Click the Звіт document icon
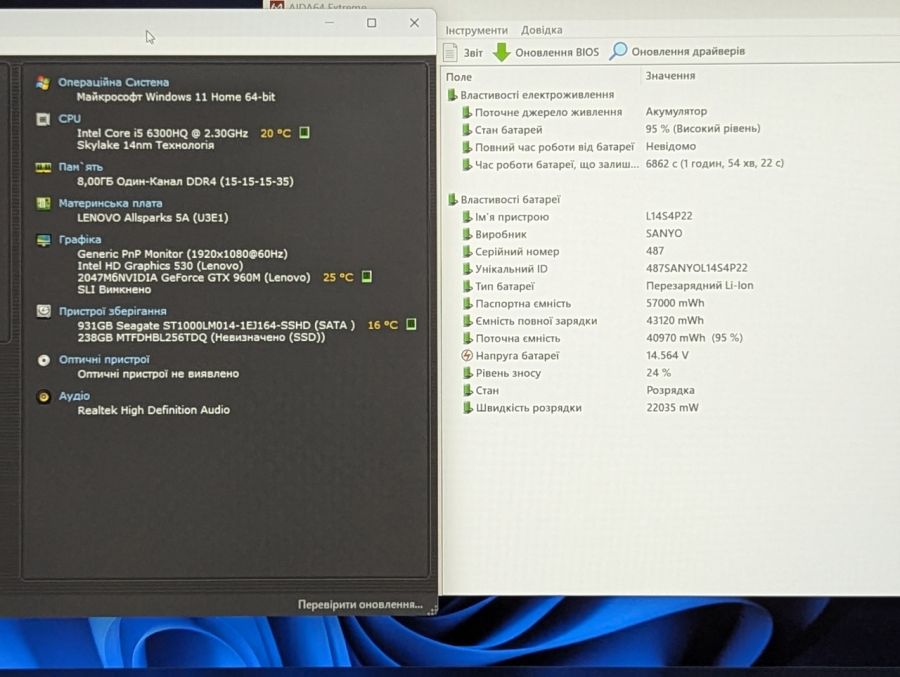This screenshot has width=900, height=677. coord(451,52)
